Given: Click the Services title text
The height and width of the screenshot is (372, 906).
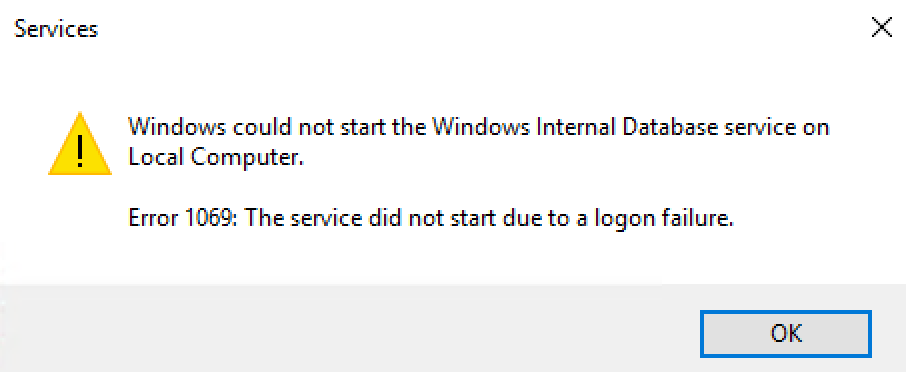Looking at the screenshot, I should (56, 28).
